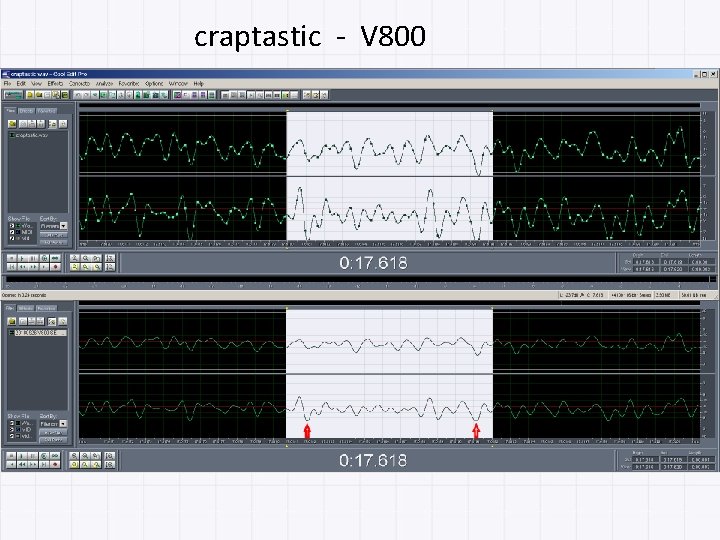Select the Effects tab in upper editor
This screenshot has width=720, height=540.
pyautogui.click(x=26, y=111)
